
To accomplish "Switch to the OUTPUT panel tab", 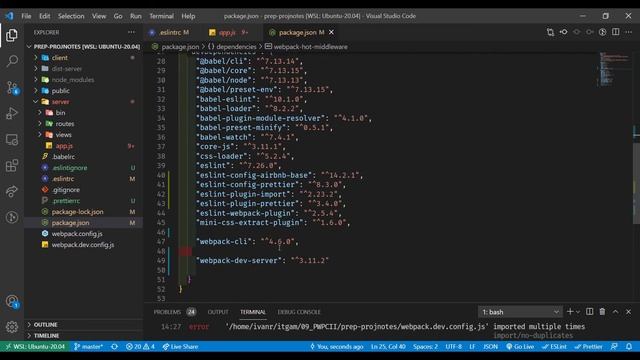I will click(x=218, y=312).
